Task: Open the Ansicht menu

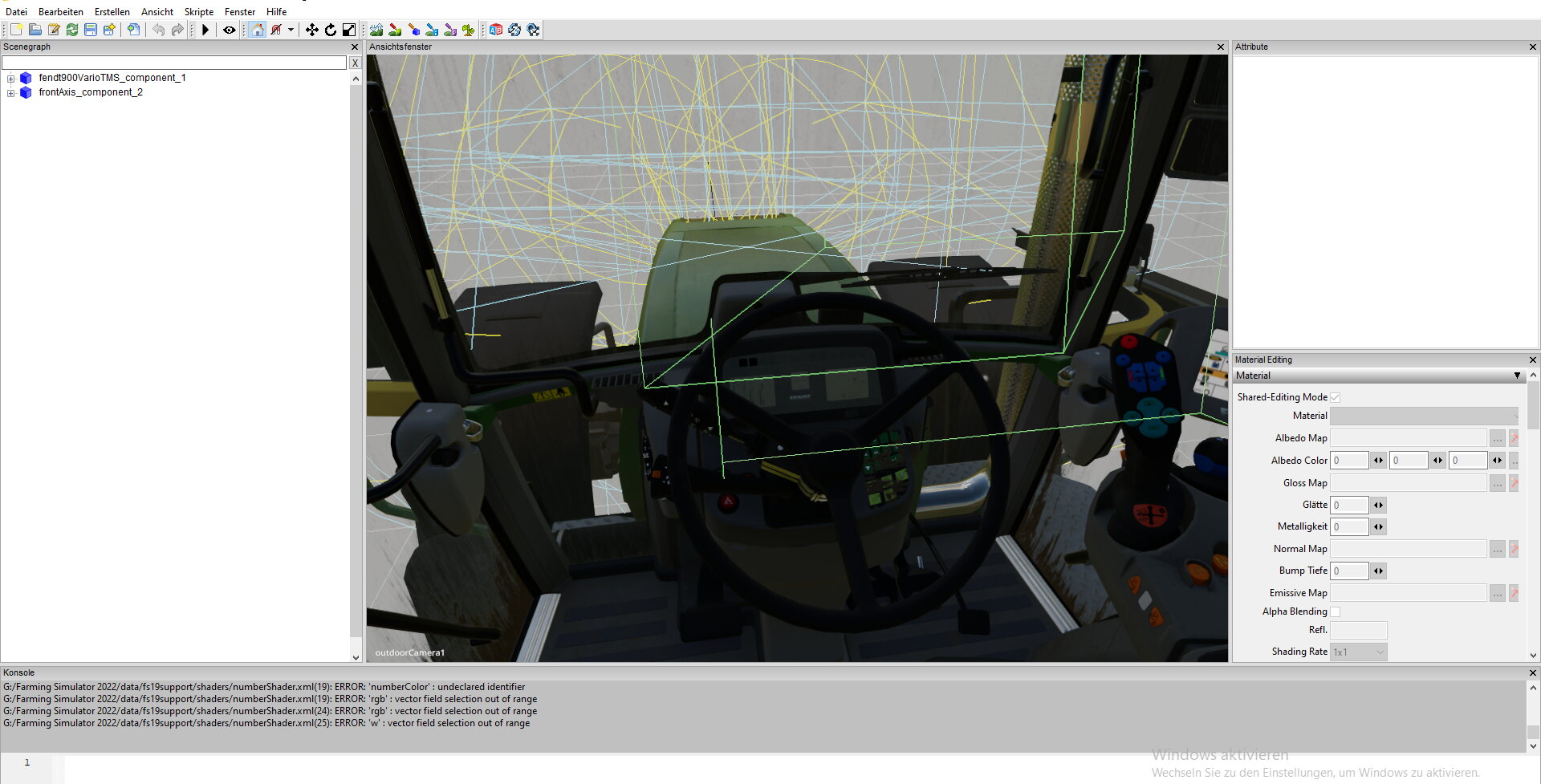Action: coord(157,12)
